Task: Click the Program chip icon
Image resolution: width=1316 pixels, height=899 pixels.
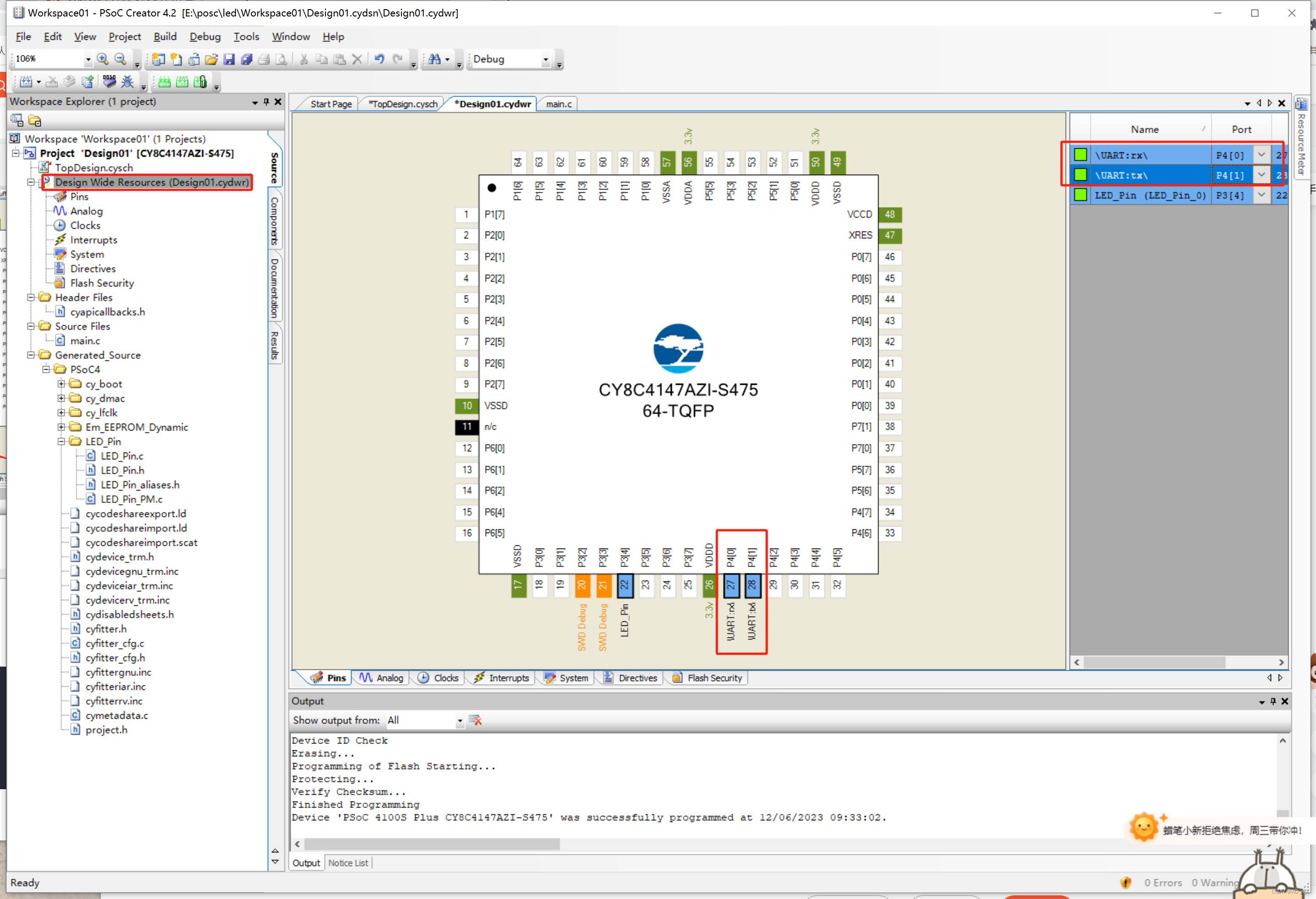Action: coord(109,82)
